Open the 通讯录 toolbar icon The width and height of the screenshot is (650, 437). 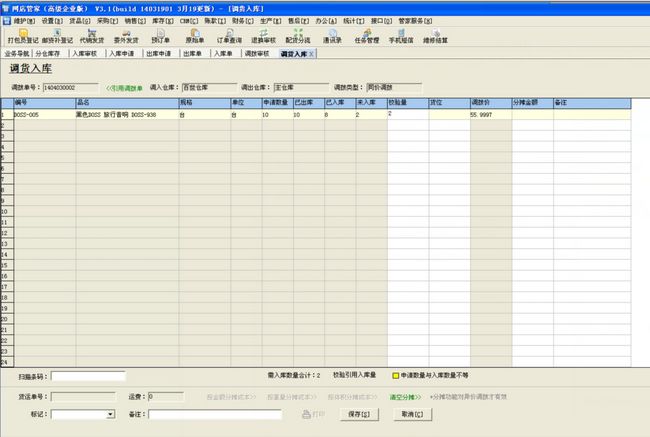tap(332, 36)
